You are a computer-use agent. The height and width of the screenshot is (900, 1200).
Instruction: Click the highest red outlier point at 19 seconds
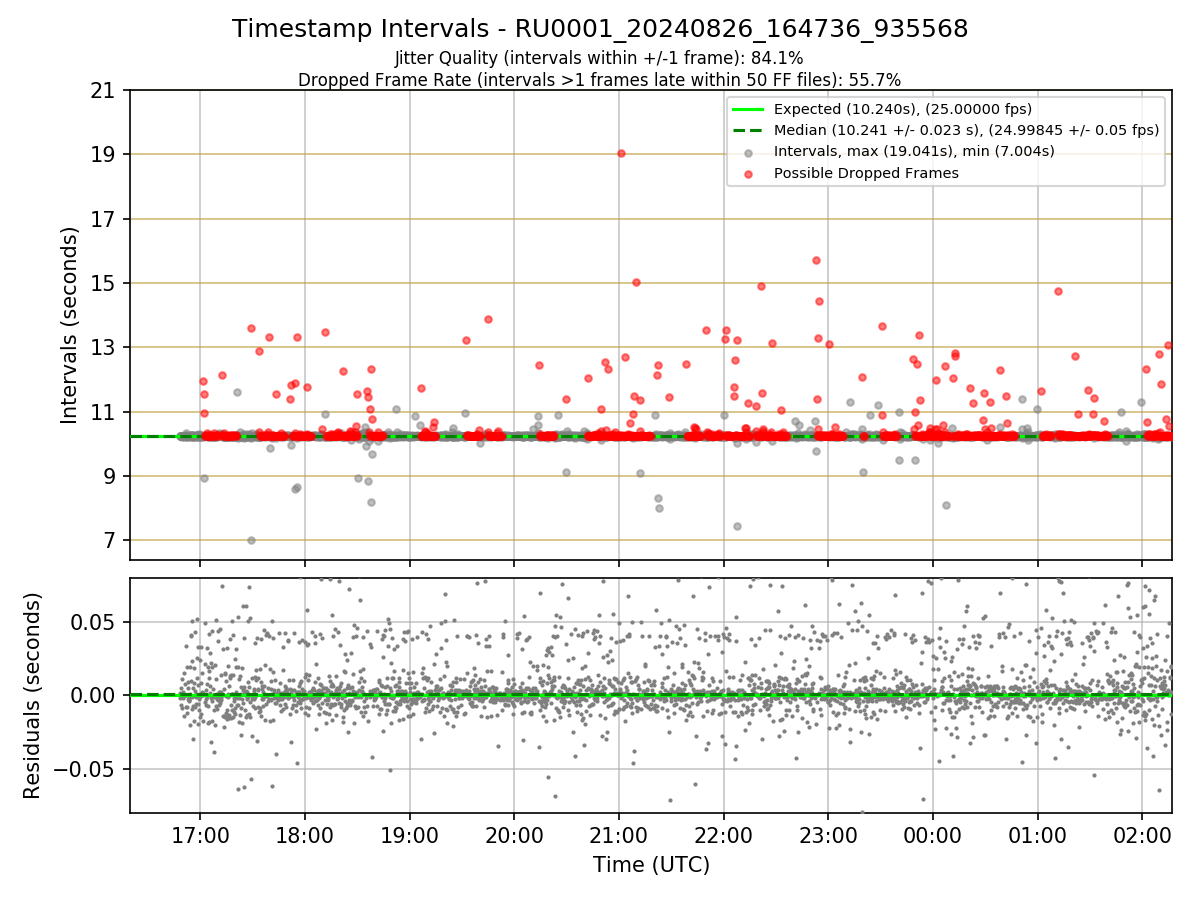click(x=621, y=153)
